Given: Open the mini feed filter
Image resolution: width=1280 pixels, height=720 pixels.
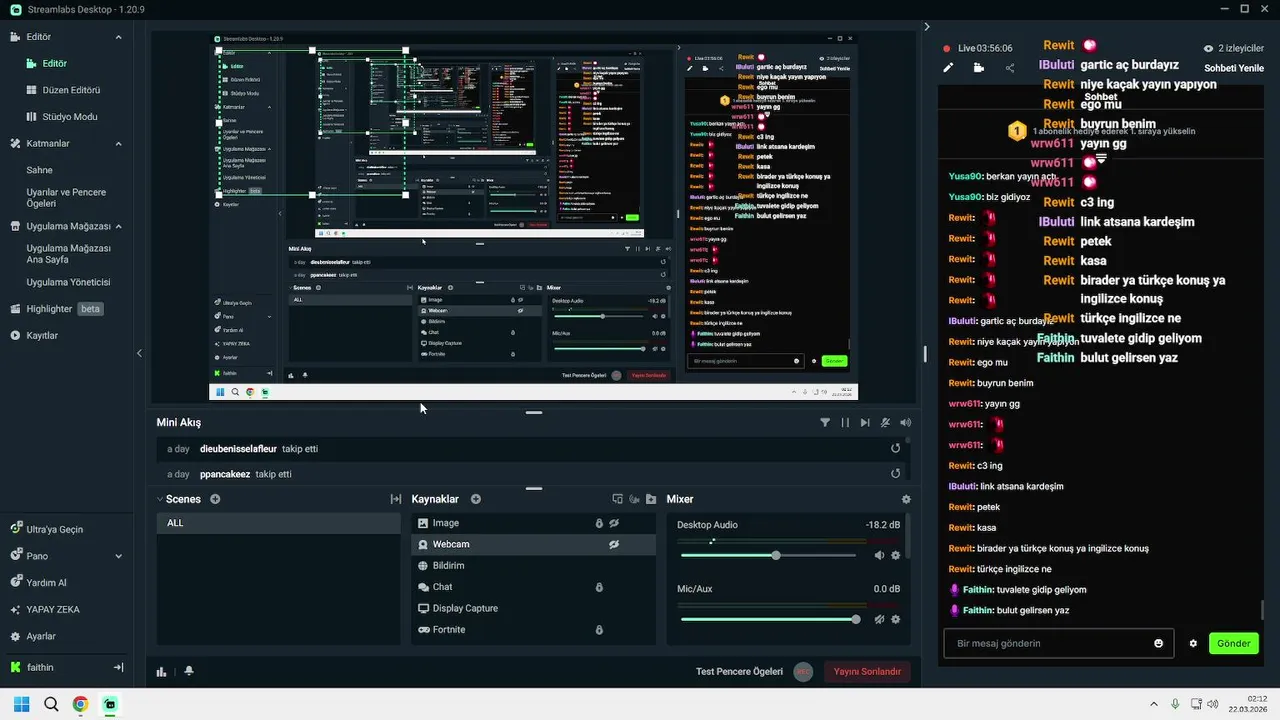Looking at the screenshot, I should [825, 423].
